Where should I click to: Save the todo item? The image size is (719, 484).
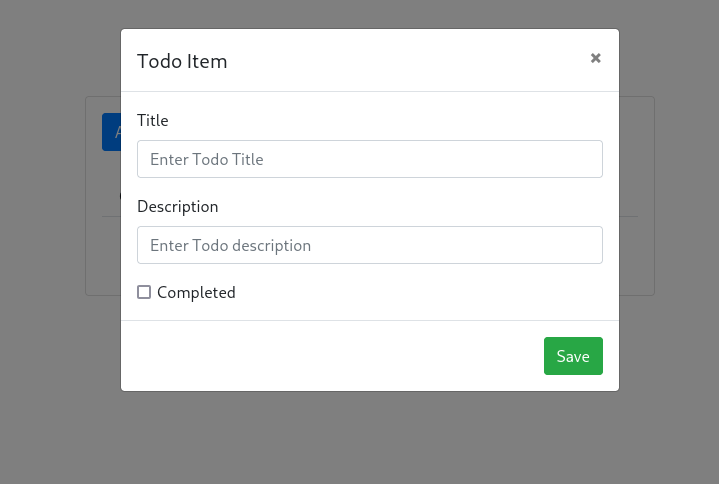pyautogui.click(x=573, y=356)
